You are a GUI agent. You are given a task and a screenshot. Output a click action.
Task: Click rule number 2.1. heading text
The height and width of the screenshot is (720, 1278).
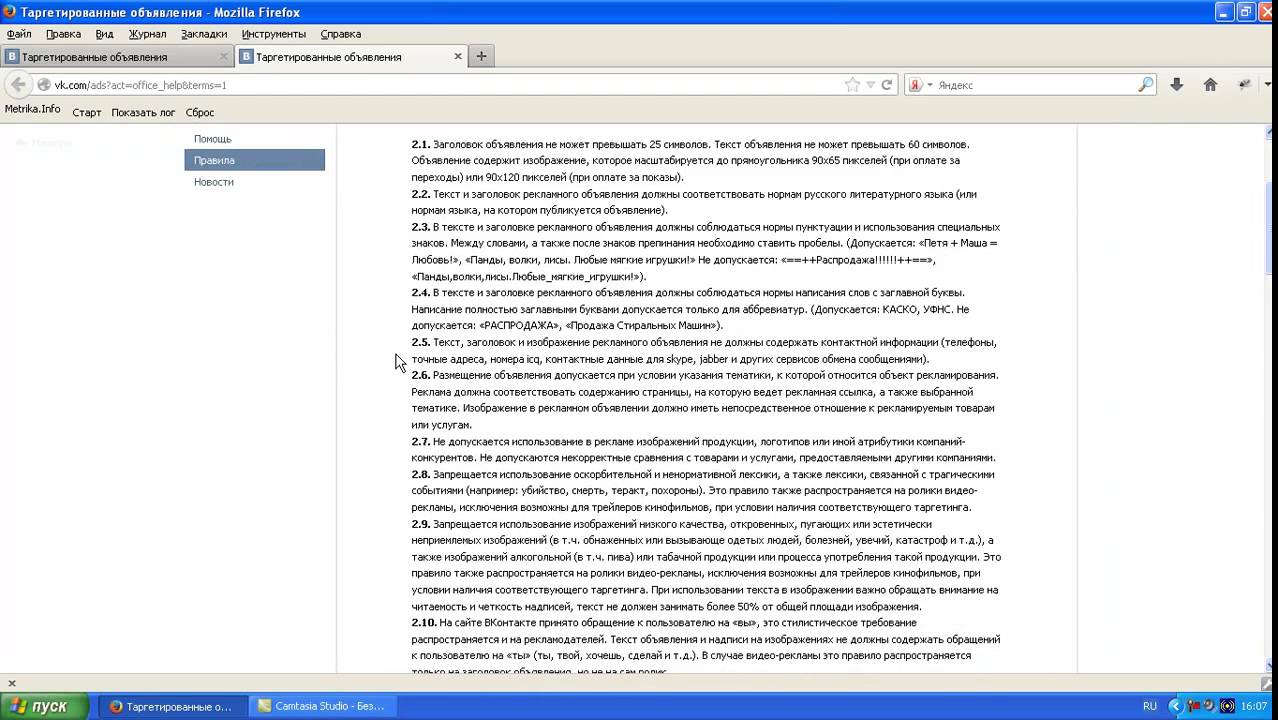click(420, 144)
